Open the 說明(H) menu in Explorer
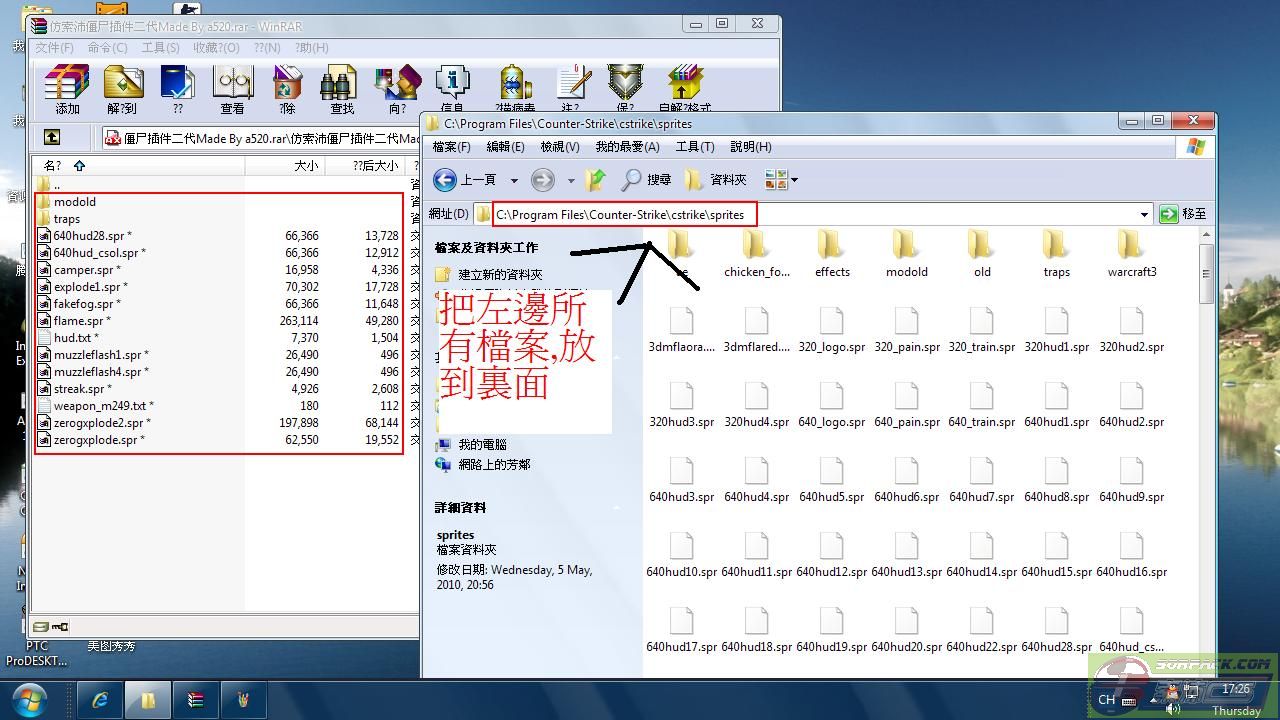1280x720 pixels. pos(750,146)
